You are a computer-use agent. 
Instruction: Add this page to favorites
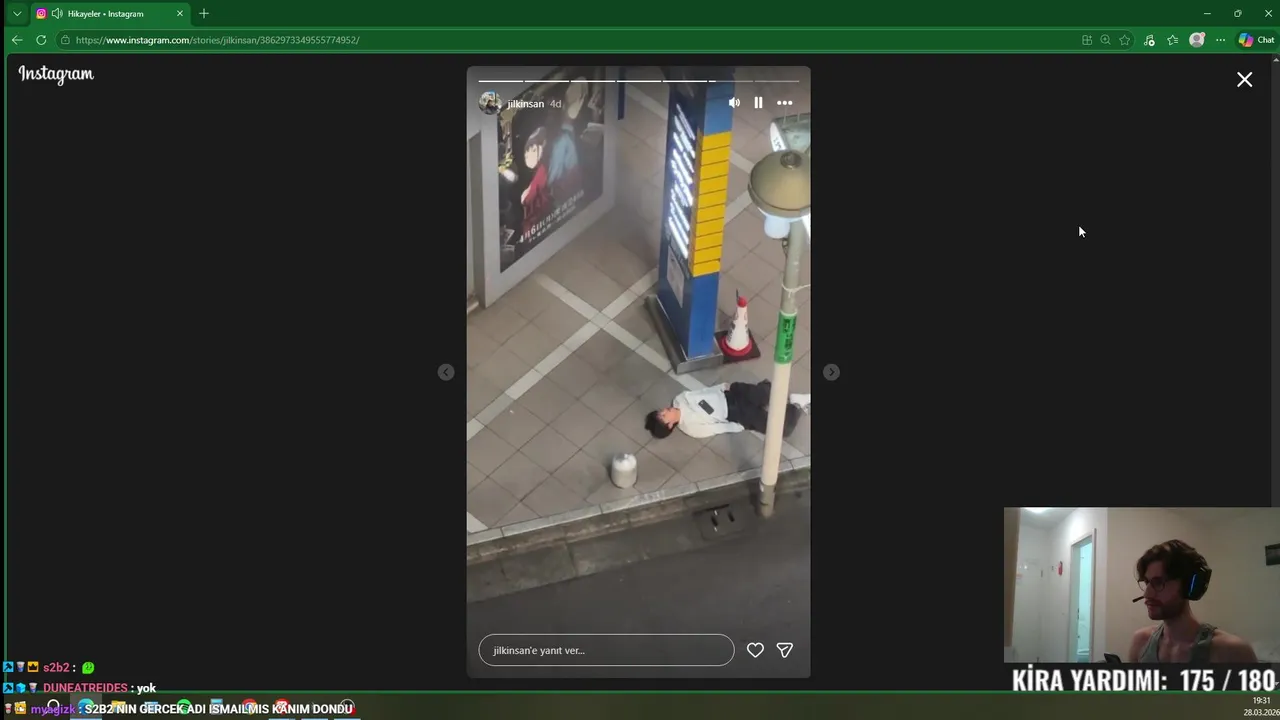point(1125,40)
